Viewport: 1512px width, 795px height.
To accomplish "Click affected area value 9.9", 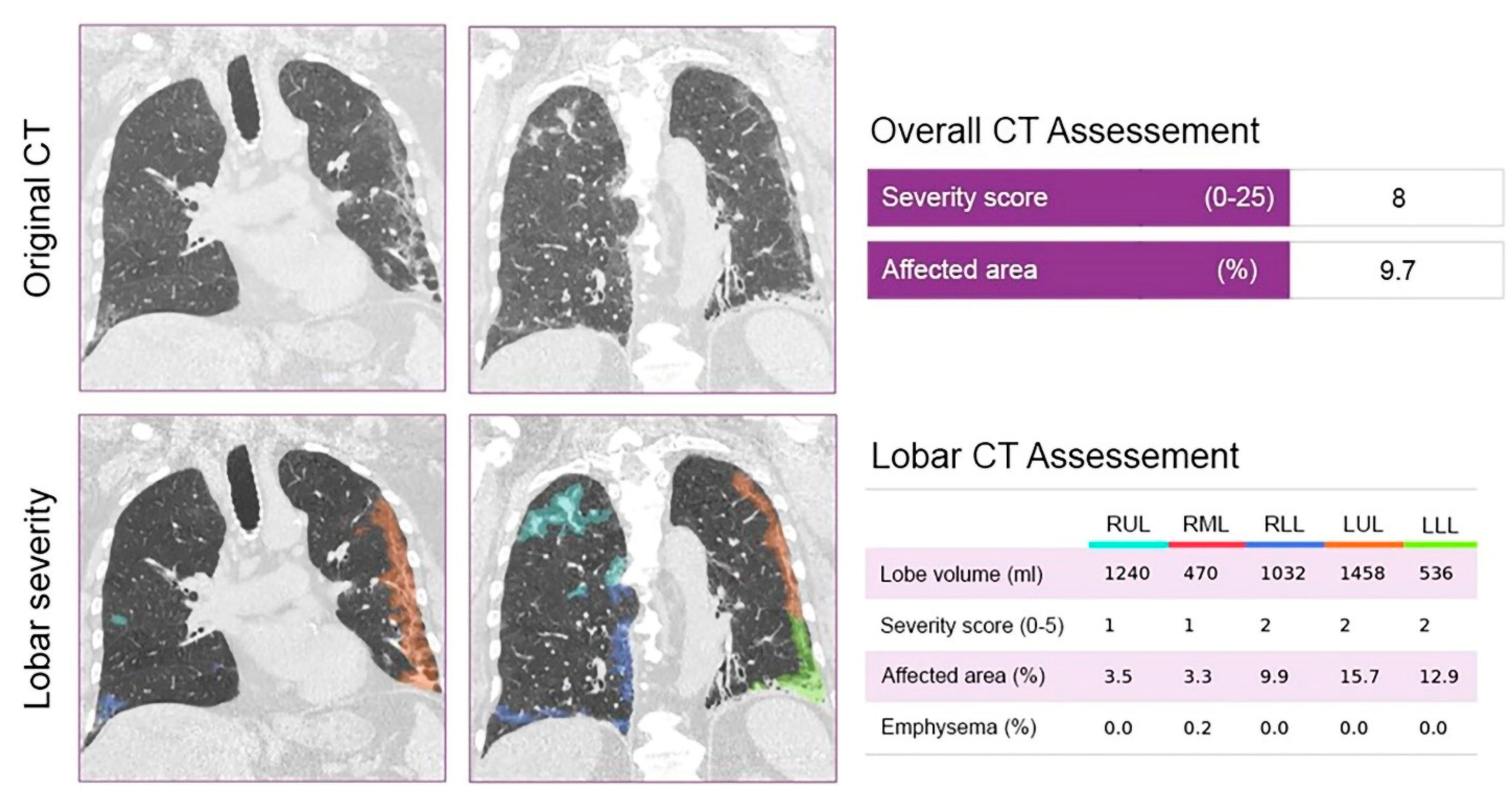I will pos(1274,676).
